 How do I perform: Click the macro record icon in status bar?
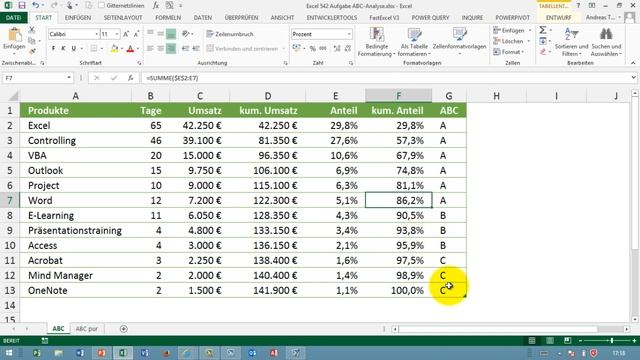click(x=44, y=340)
